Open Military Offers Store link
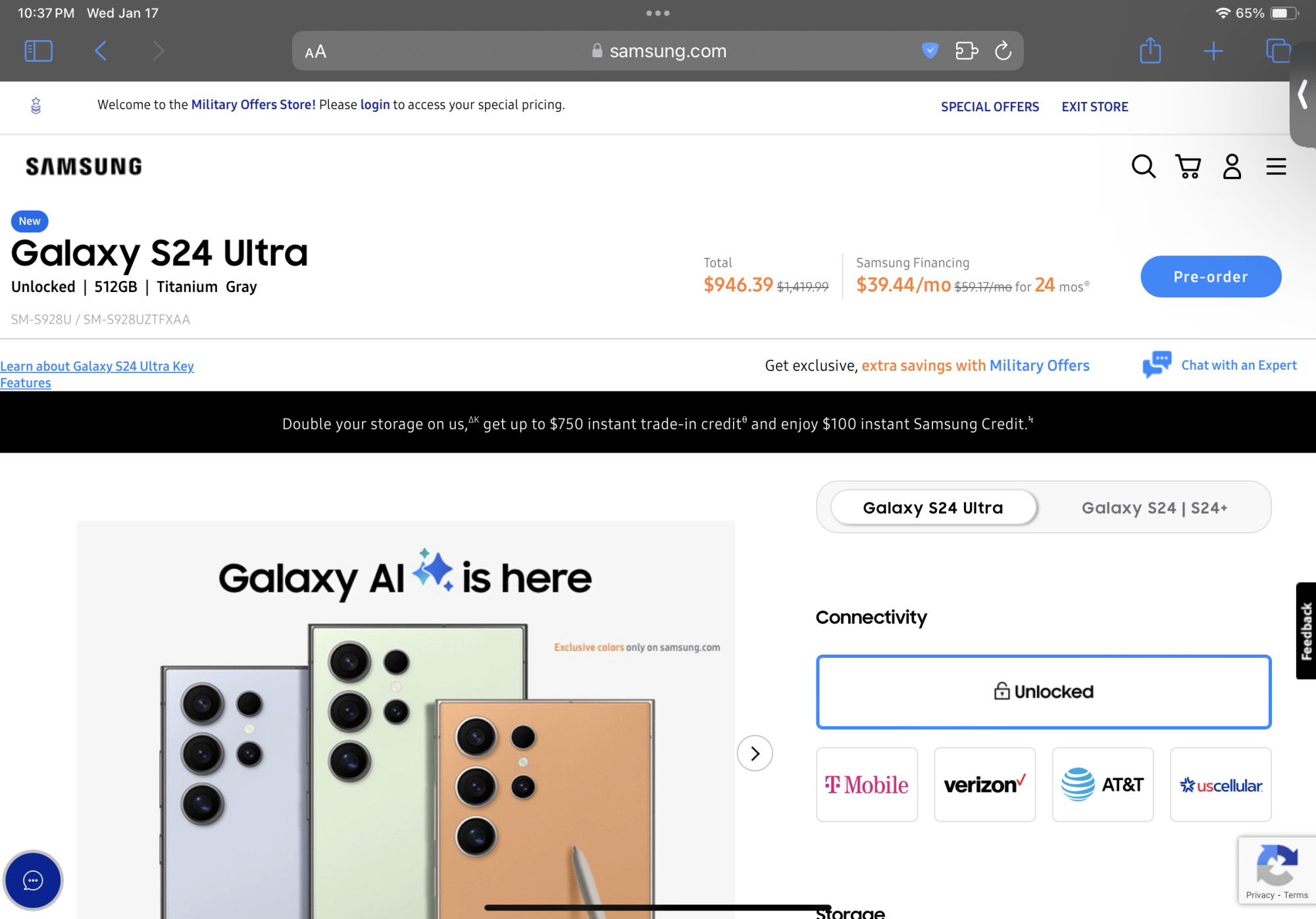The height and width of the screenshot is (919, 1316). tap(253, 105)
